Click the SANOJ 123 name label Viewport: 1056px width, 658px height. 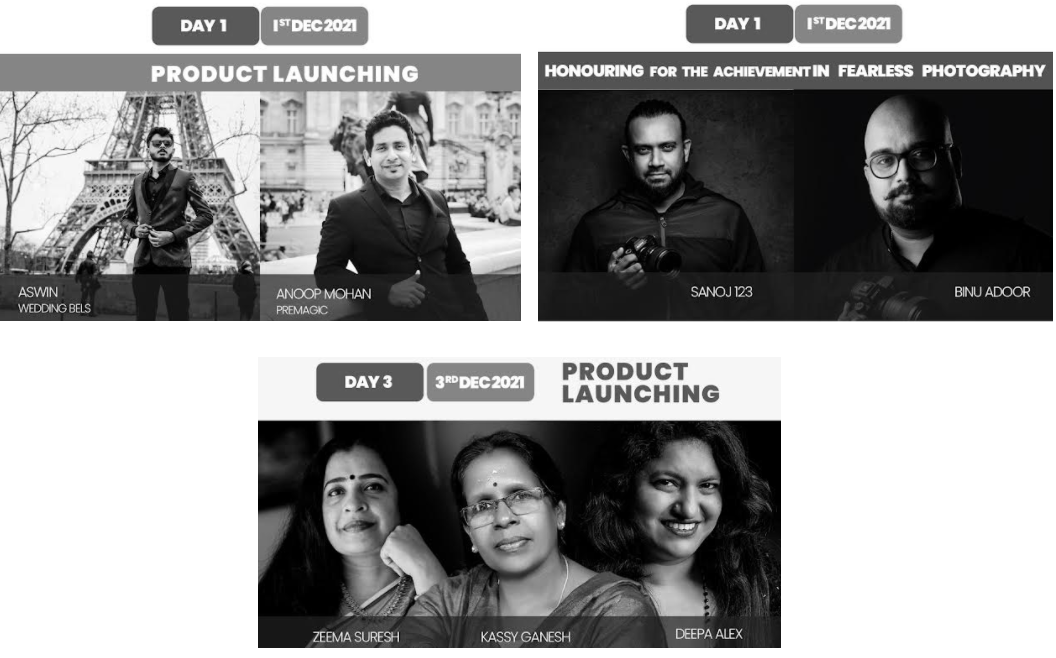click(x=721, y=292)
